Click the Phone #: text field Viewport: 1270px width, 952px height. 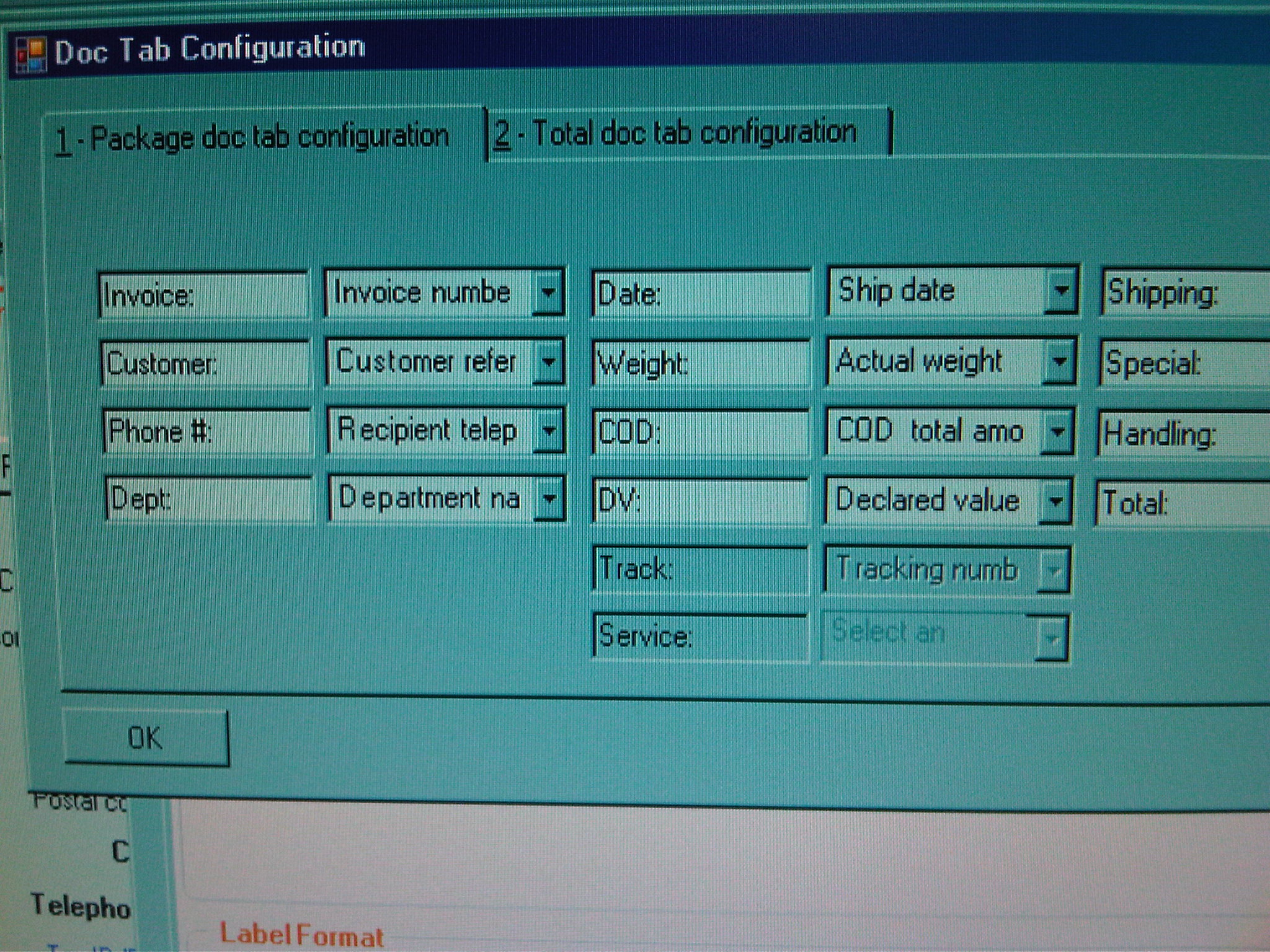(207, 431)
